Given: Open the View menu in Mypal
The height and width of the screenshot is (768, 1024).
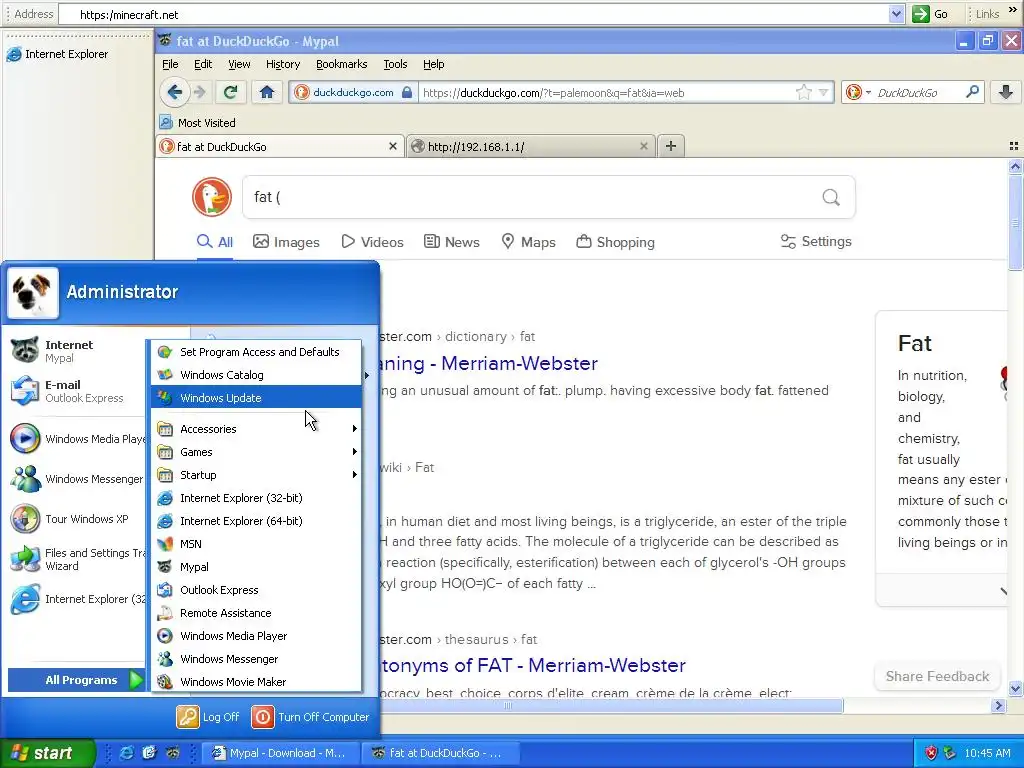Looking at the screenshot, I should [x=239, y=64].
